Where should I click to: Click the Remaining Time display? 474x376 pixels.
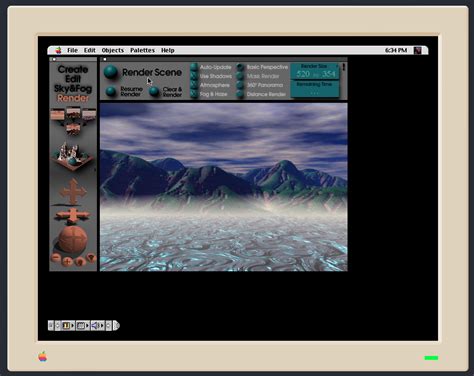pyautogui.click(x=315, y=89)
